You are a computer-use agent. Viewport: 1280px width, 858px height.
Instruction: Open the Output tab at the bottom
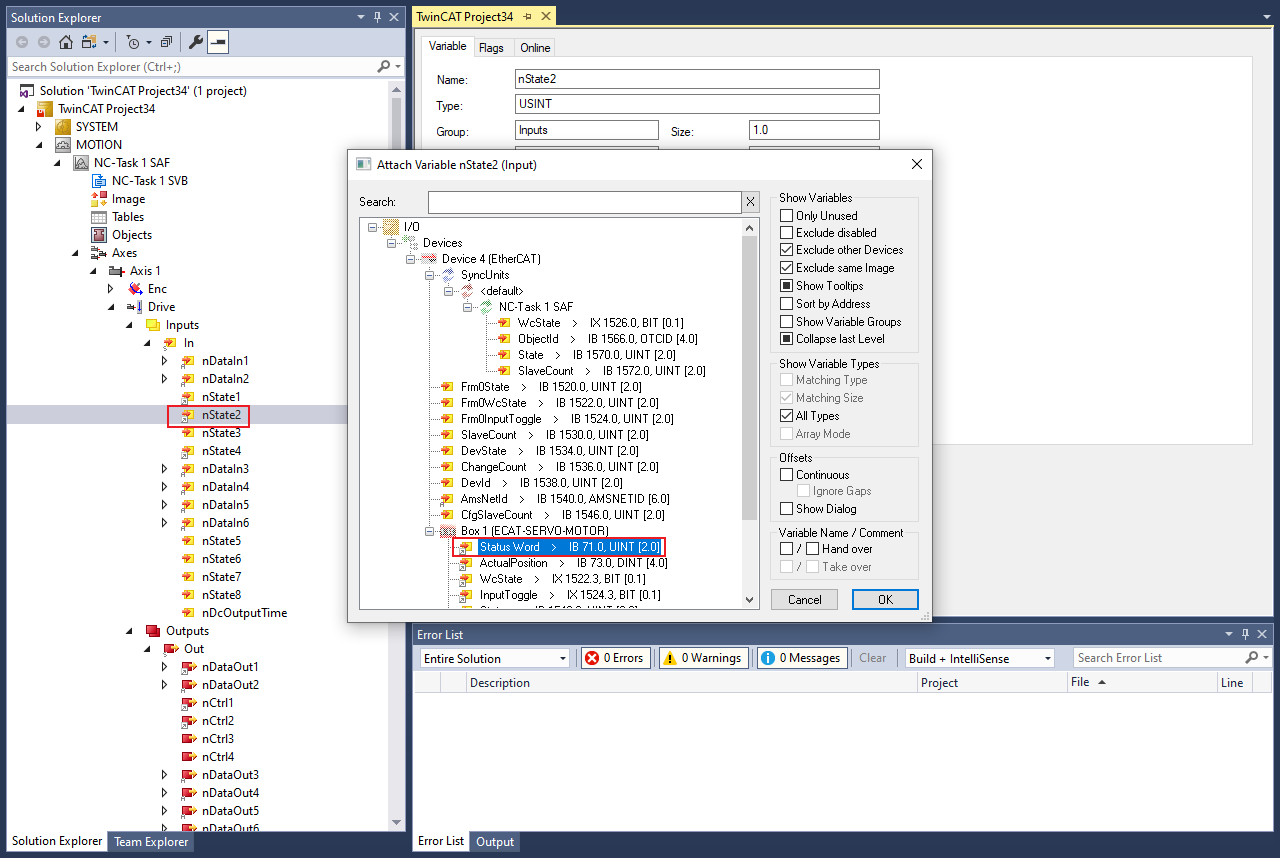[x=495, y=842]
